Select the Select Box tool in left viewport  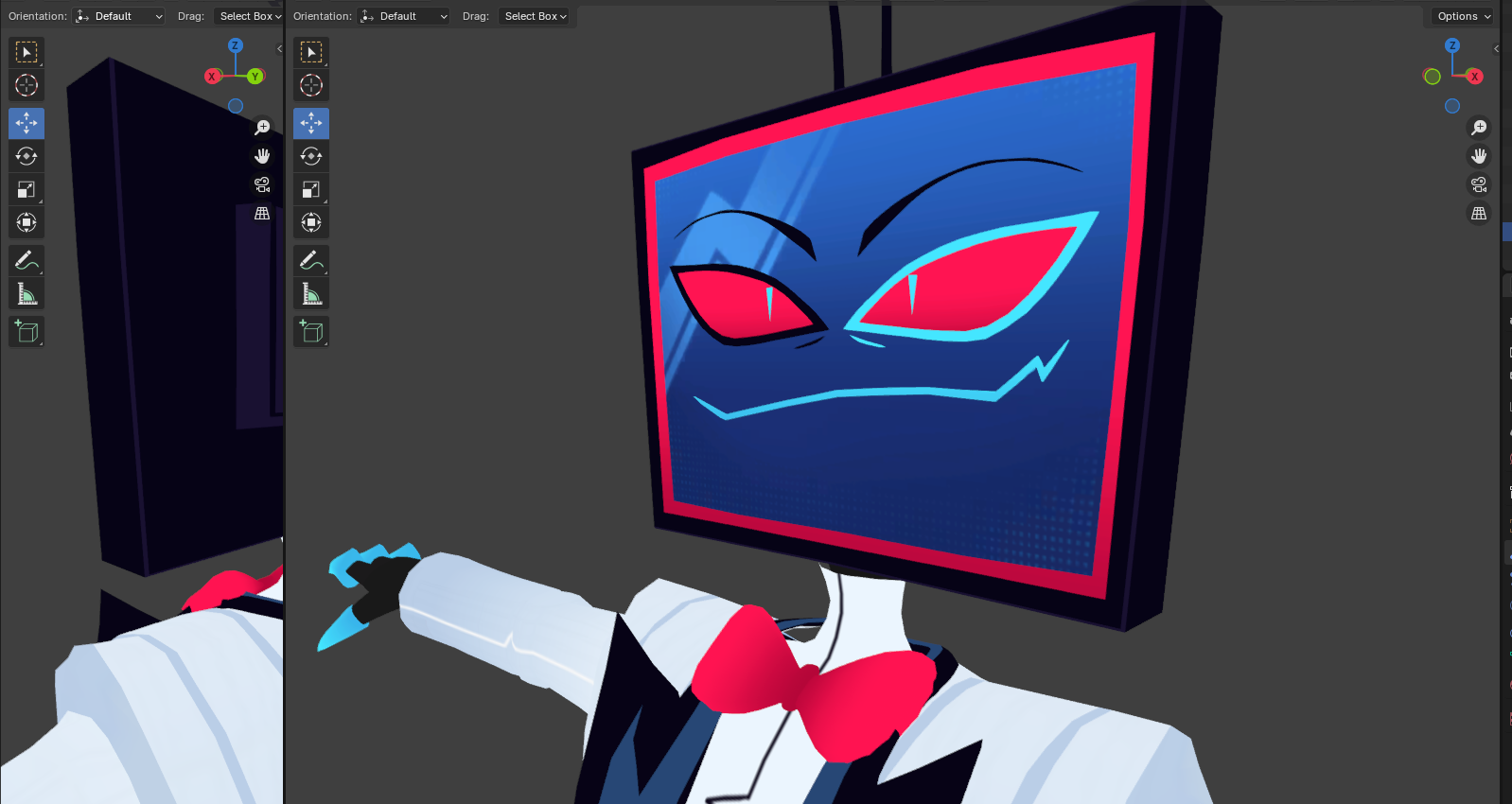pos(26,52)
